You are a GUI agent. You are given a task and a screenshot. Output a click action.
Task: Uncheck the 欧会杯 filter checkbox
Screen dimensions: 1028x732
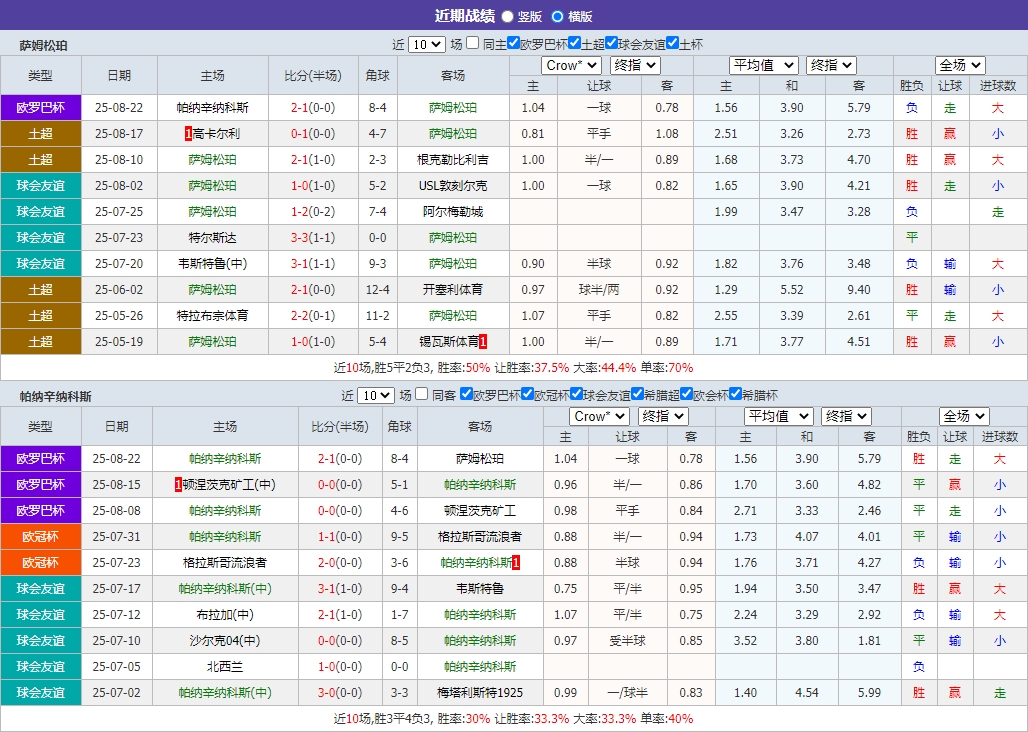(686, 393)
